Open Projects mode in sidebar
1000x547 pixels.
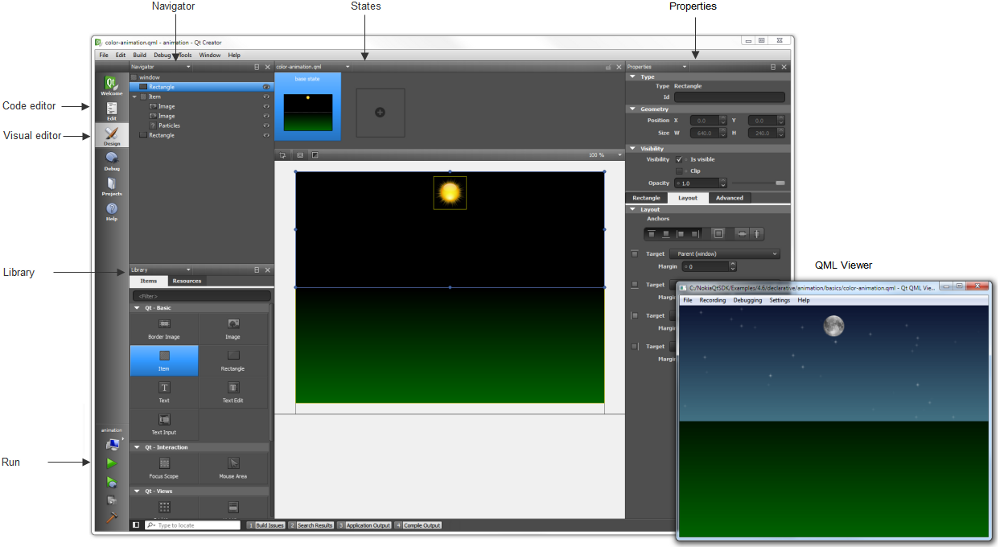point(111,185)
